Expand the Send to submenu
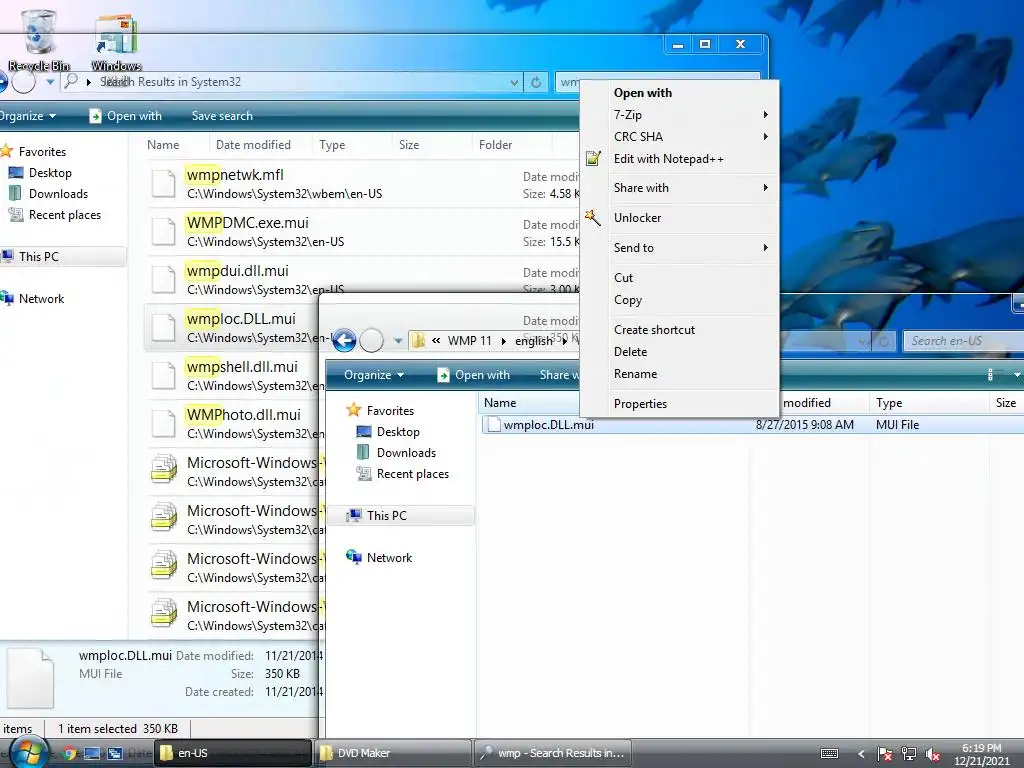Screen dimensions: 1024x768 [679, 248]
